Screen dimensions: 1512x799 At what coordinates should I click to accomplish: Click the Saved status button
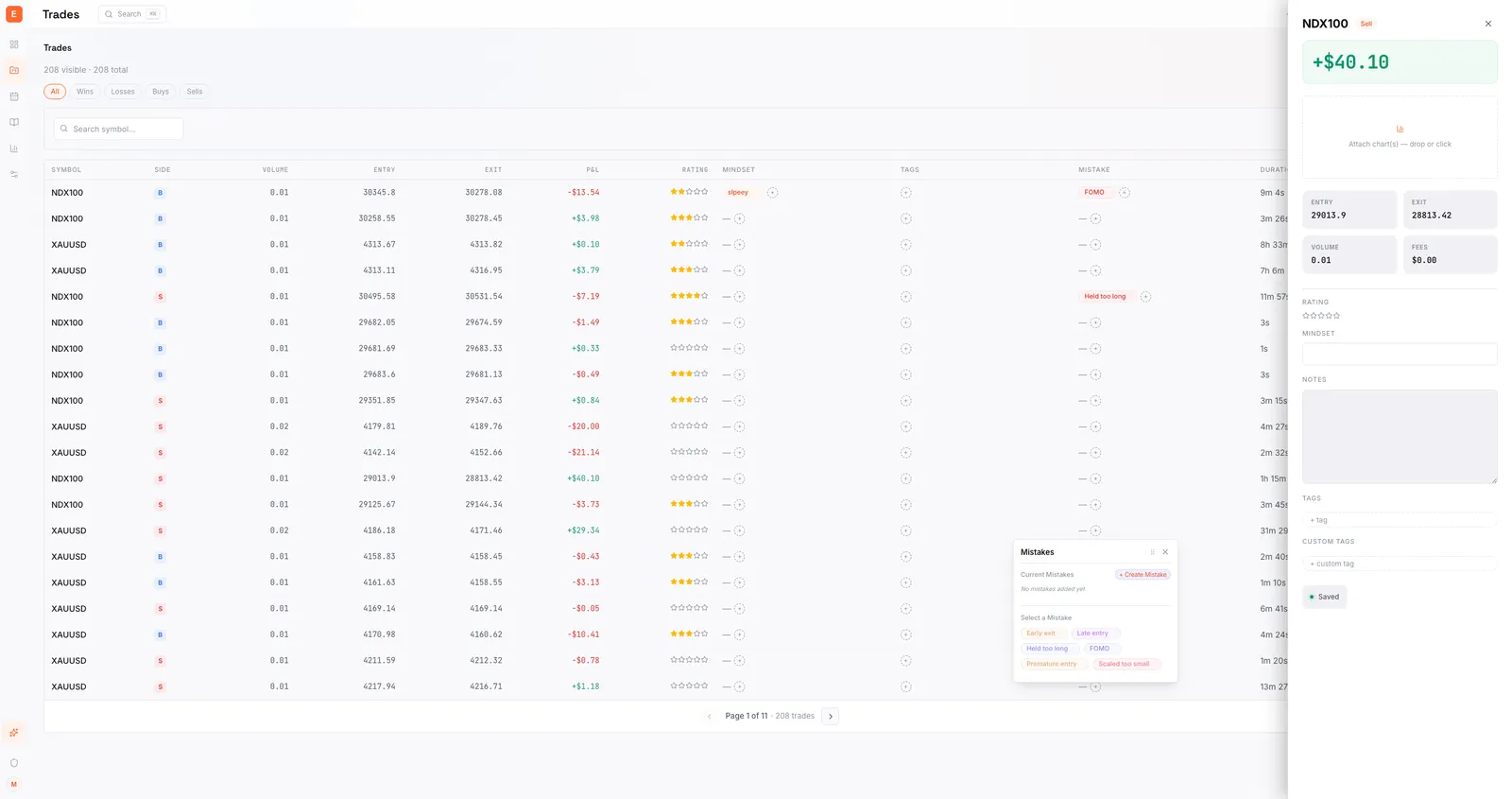pyautogui.click(x=1324, y=597)
